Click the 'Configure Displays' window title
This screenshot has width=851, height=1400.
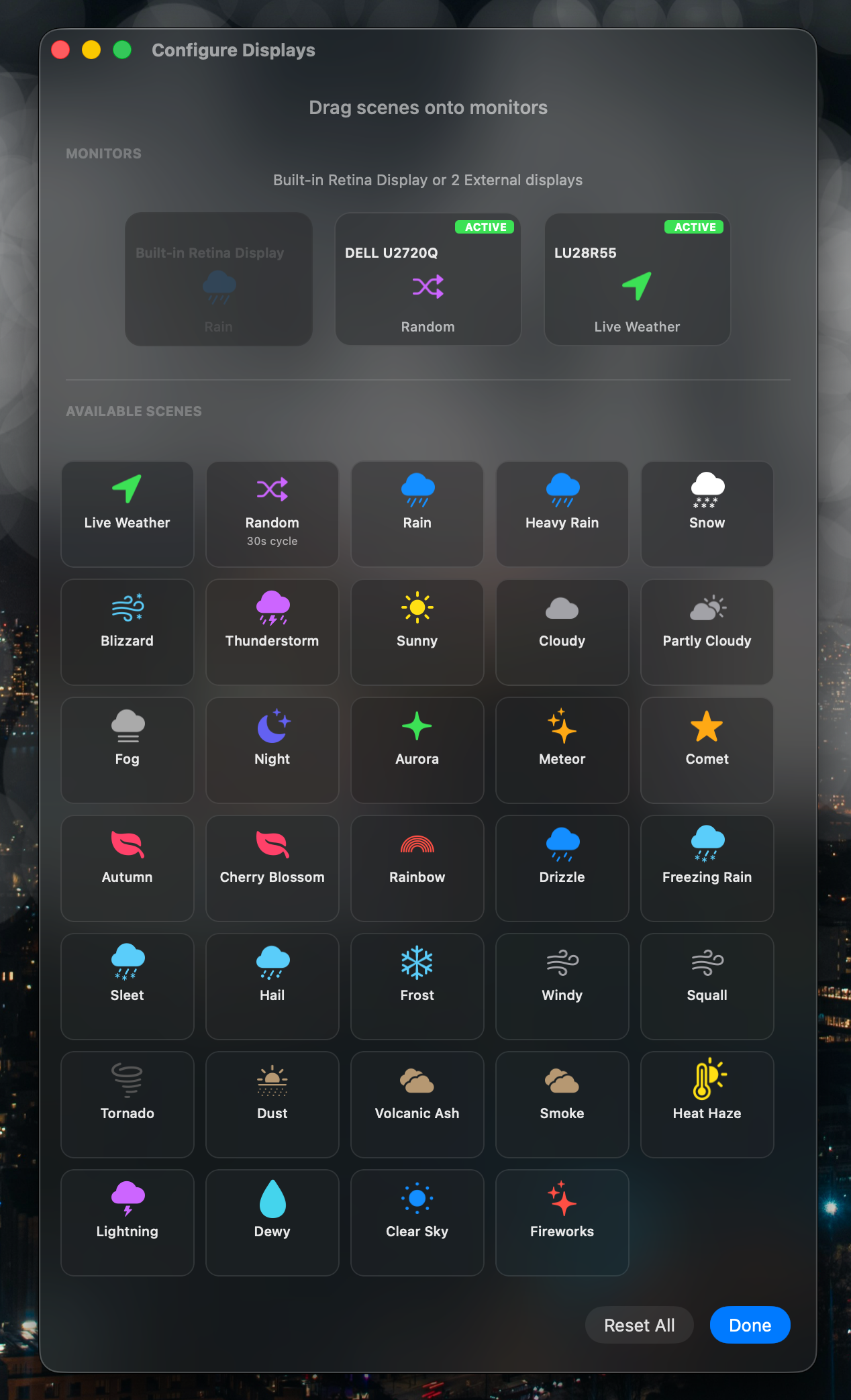(234, 50)
